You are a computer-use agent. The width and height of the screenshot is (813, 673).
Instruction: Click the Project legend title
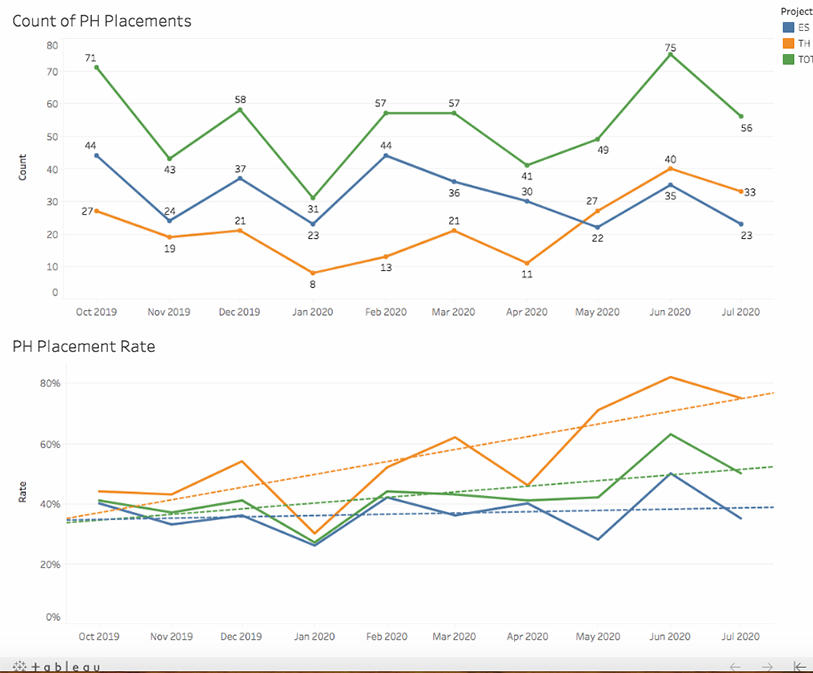tap(796, 12)
